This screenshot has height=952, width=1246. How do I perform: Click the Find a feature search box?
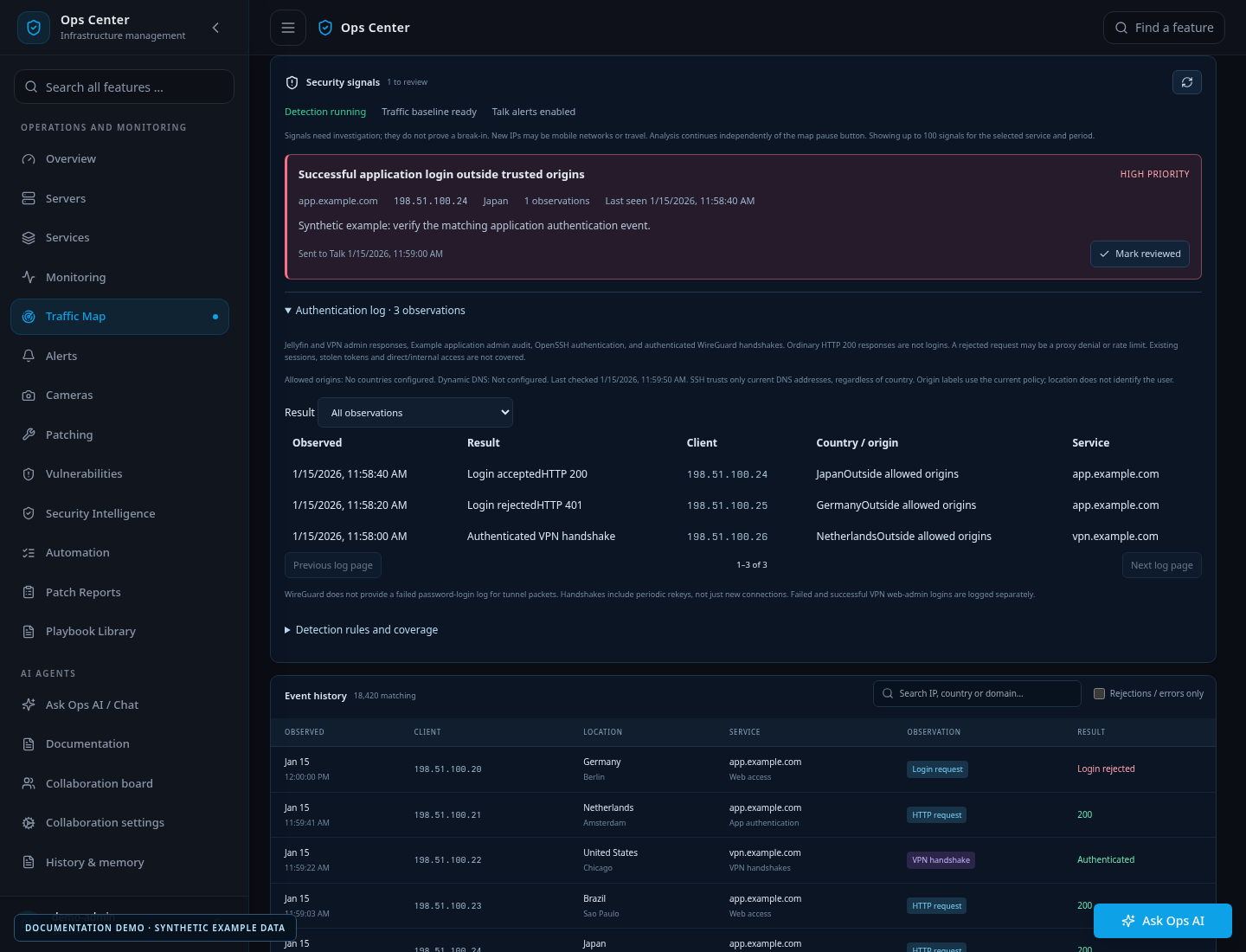1164,28
